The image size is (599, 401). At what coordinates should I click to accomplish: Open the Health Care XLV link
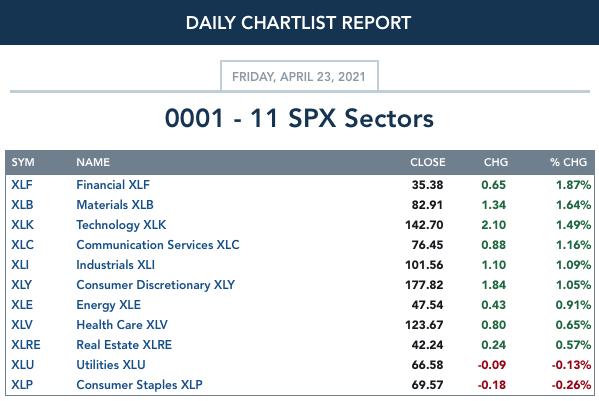click(x=122, y=325)
